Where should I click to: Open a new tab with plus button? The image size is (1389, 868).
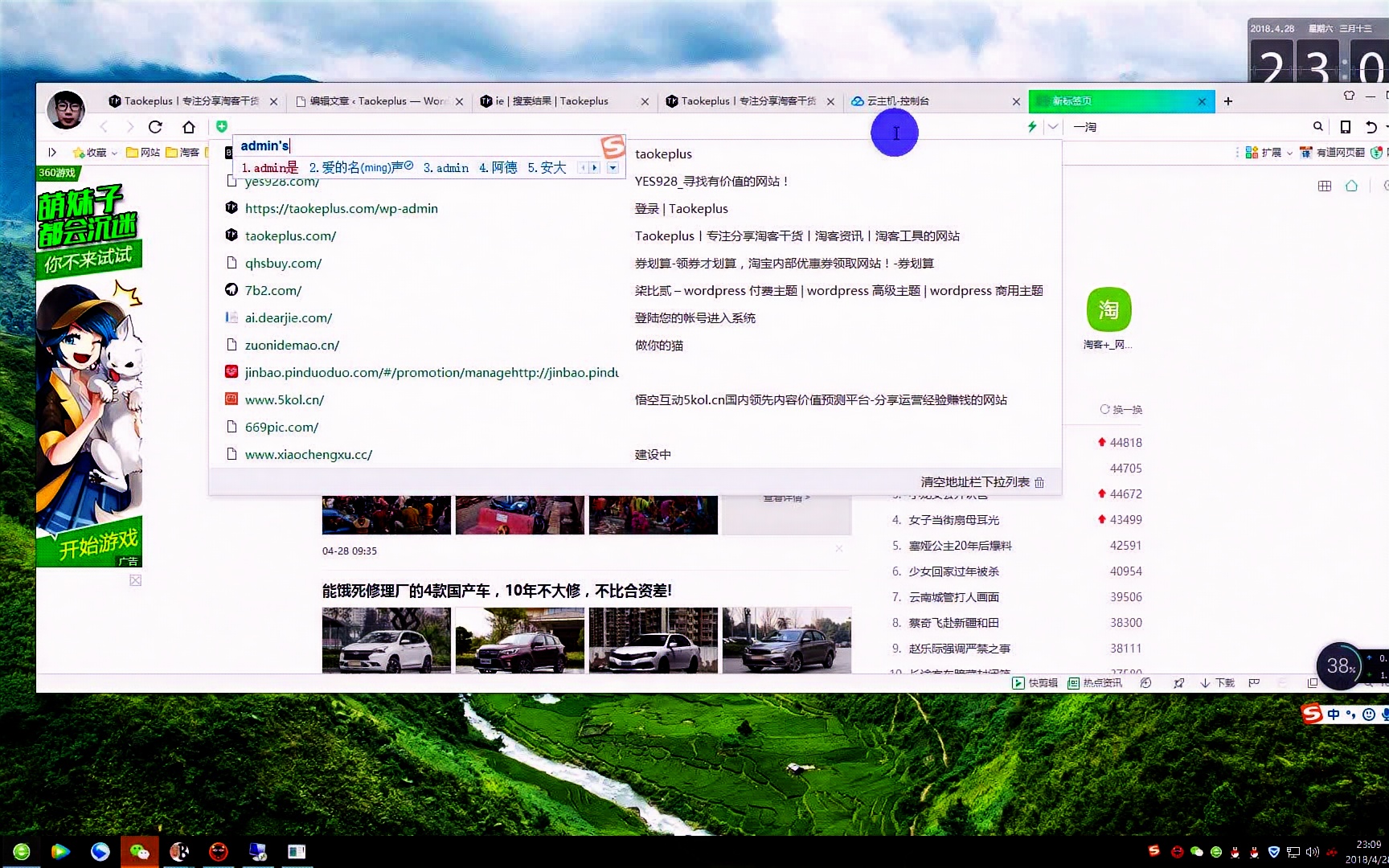click(x=1228, y=101)
